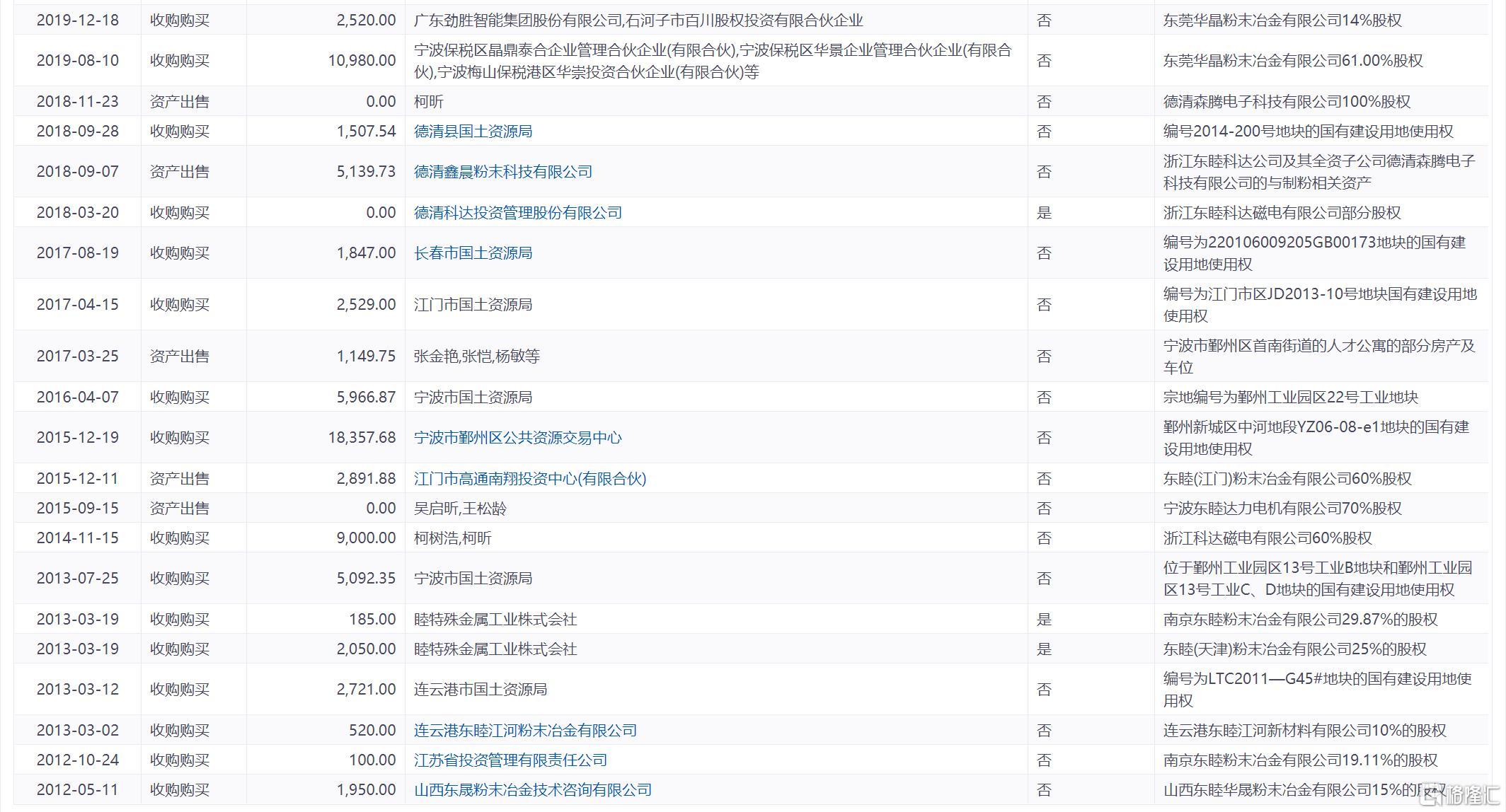Select the date cell 2013-07-25
The image size is (1506, 812).
coord(78,578)
